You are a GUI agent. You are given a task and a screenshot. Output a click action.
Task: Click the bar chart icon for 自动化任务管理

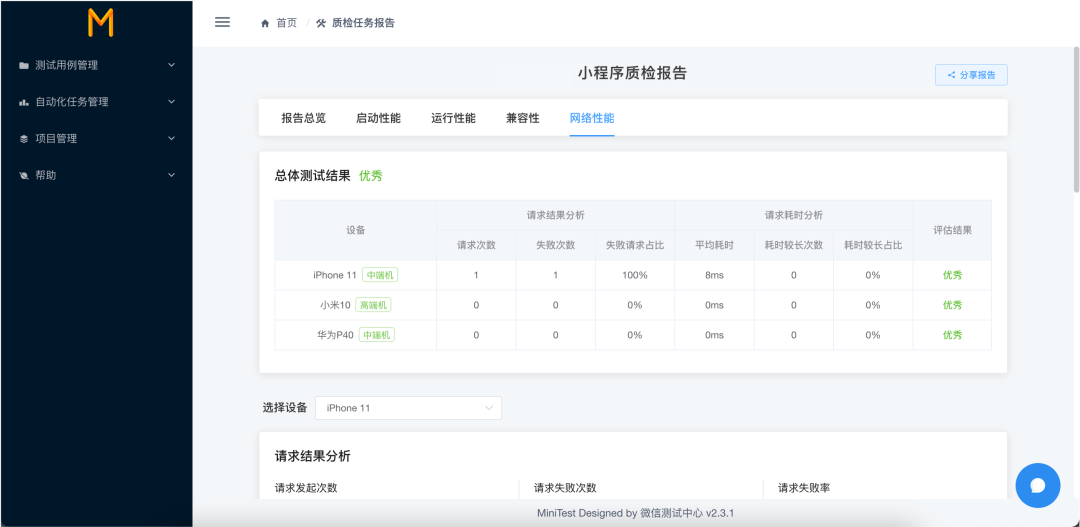point(24,102)
